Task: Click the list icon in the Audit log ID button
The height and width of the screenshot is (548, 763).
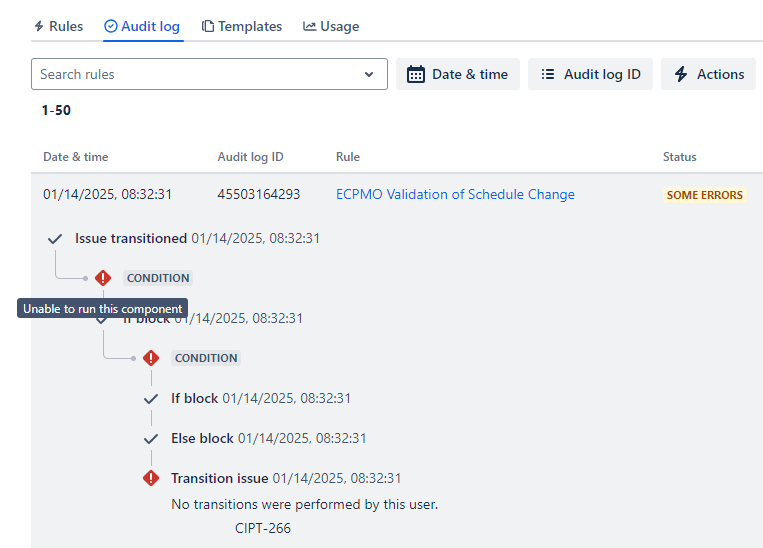Action: [548, 74]
